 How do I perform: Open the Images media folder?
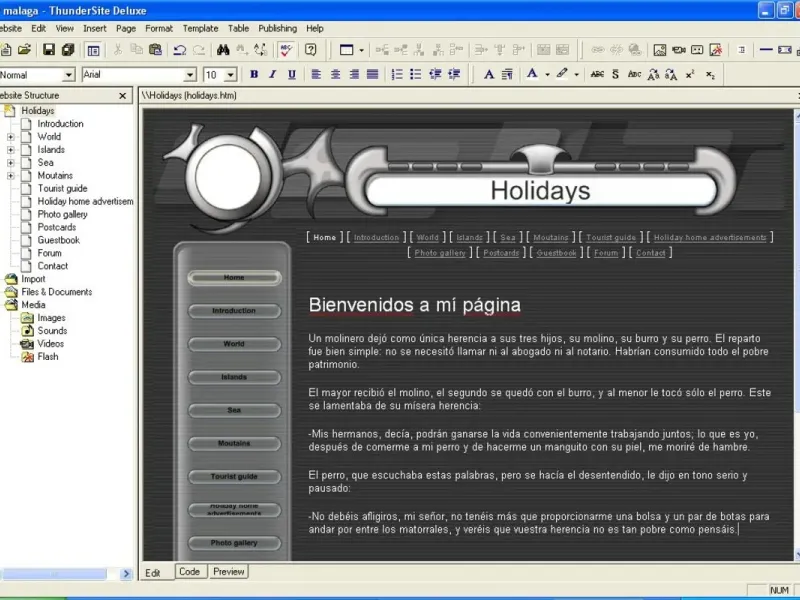coord(51,317)
